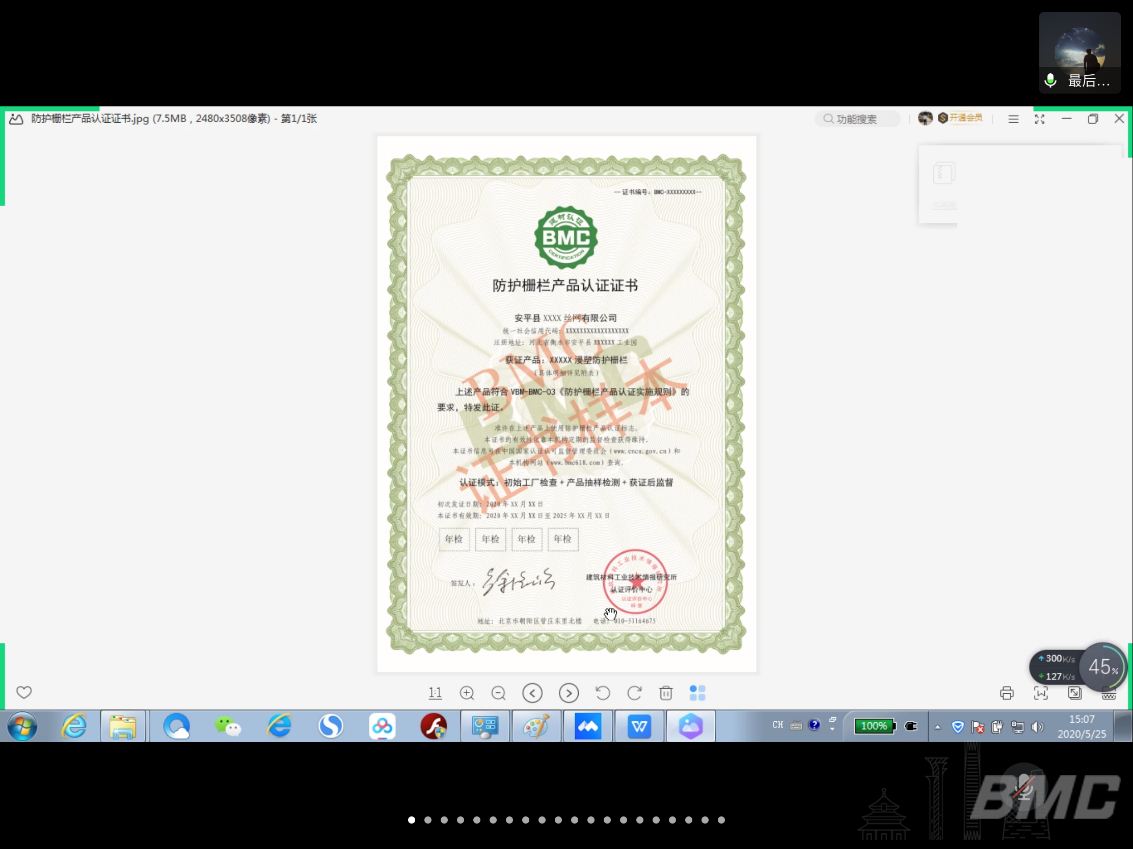Open File Explorer folder in taskbar
The image size is (1133, 849).
(123, 726)
